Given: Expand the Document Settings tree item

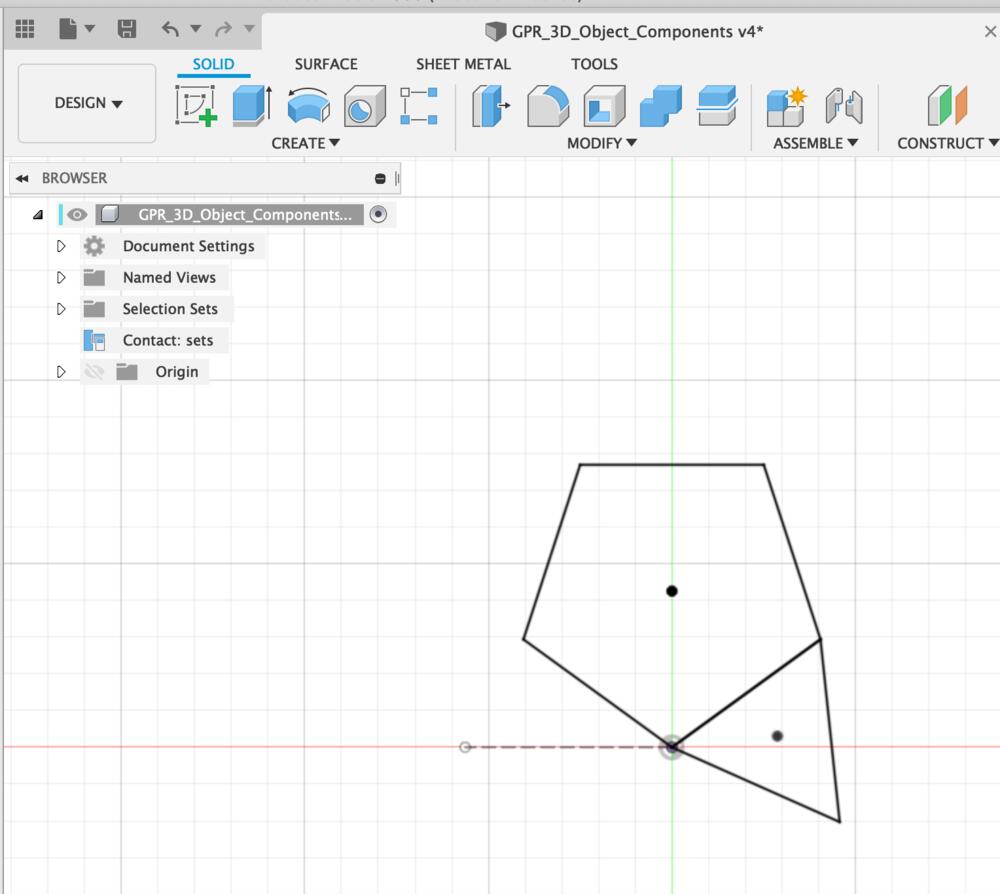Looking at the screenshot, I should click(x=61, y=246).
